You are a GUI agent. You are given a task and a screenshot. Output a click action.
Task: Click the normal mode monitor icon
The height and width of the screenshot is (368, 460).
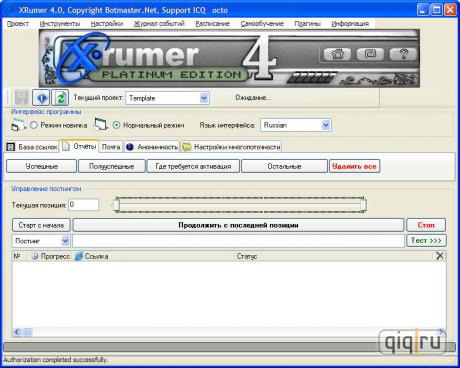[100, 124]
